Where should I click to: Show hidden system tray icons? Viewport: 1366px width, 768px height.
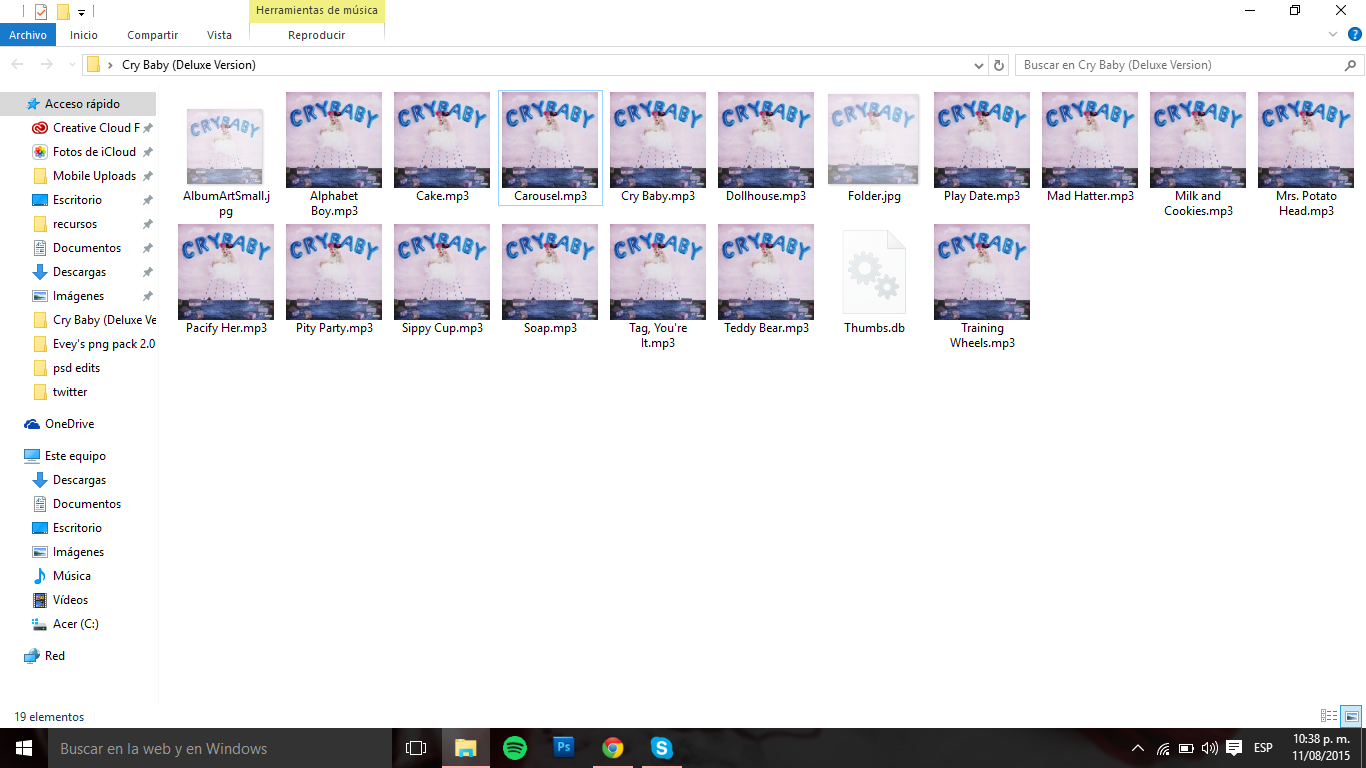pyautogui.click(x=1138, y=748)
